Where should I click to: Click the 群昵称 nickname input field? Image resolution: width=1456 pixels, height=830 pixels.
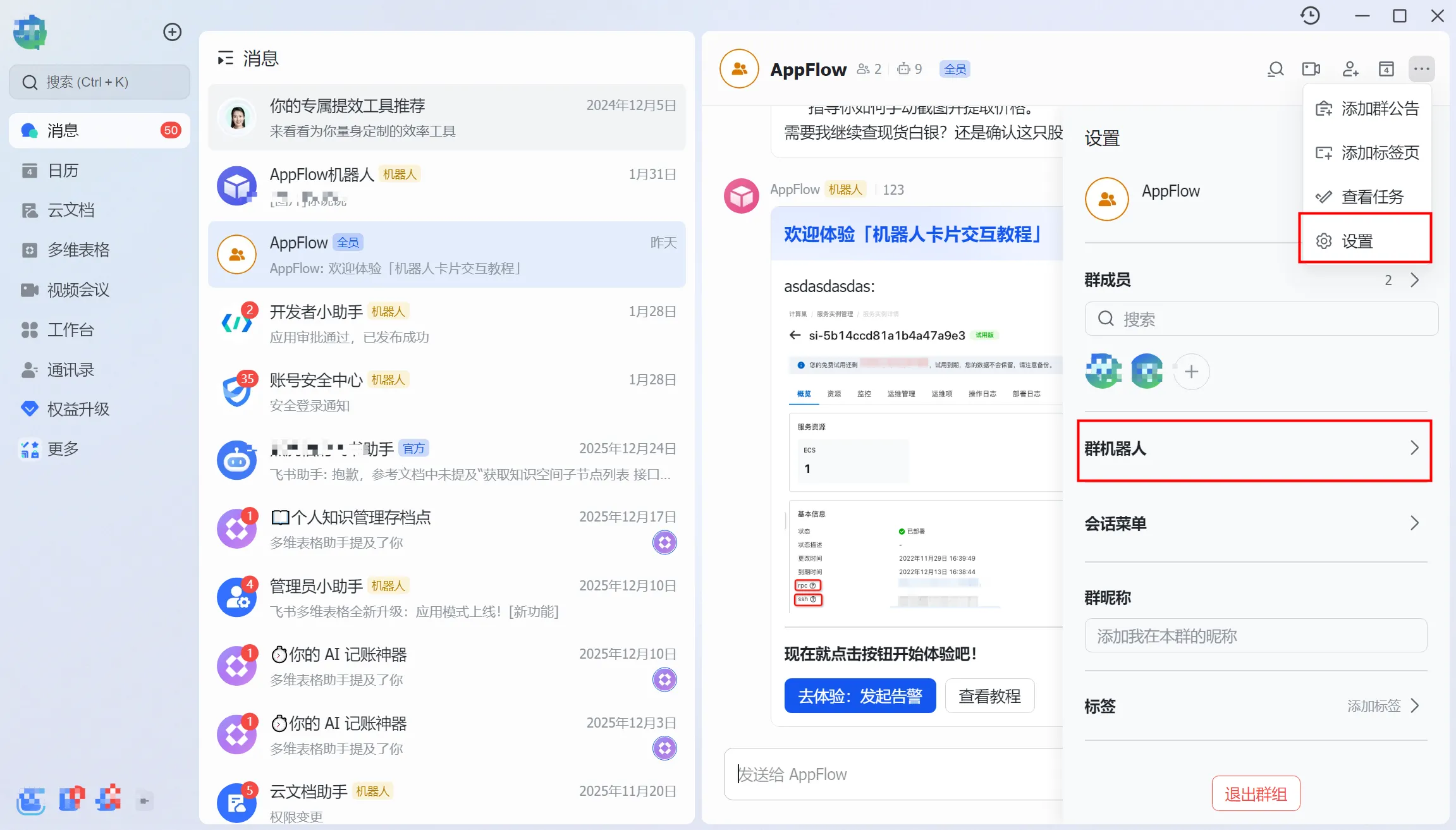pos(1256,636)
